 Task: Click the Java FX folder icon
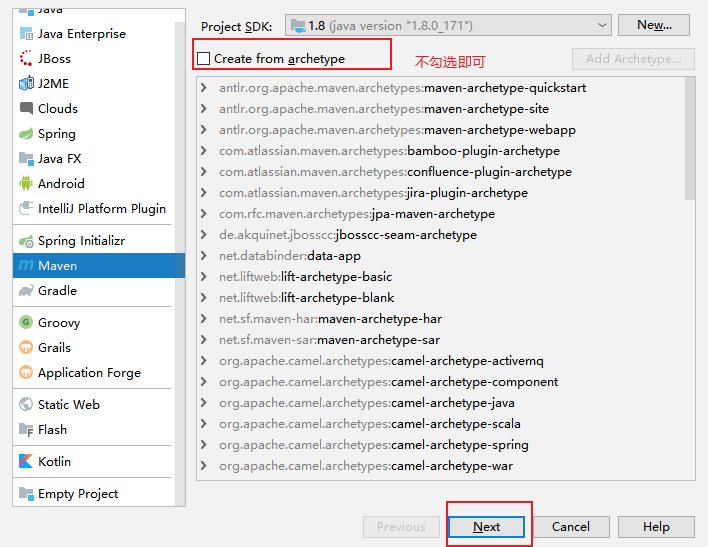(x=26, y=159)
